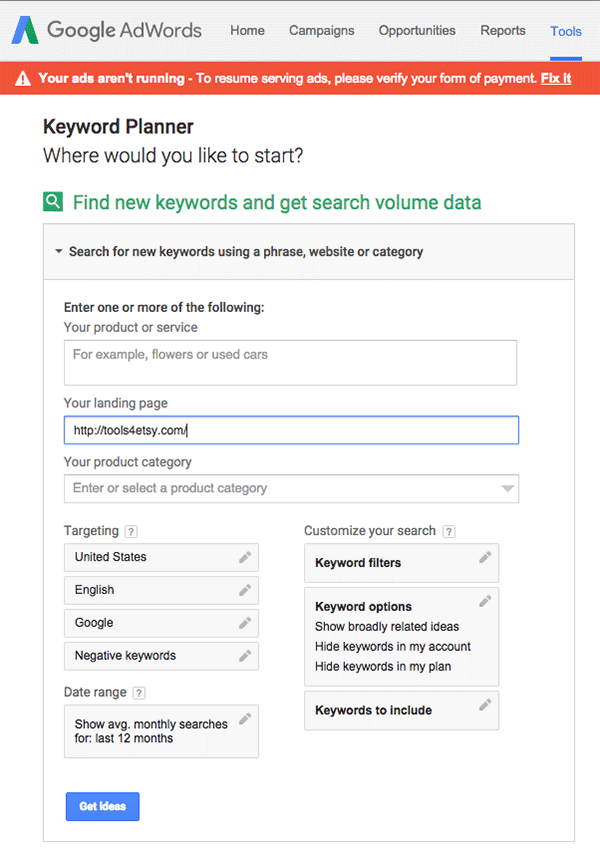
Task: Follow the Fix it payment link
Action: 555,78
